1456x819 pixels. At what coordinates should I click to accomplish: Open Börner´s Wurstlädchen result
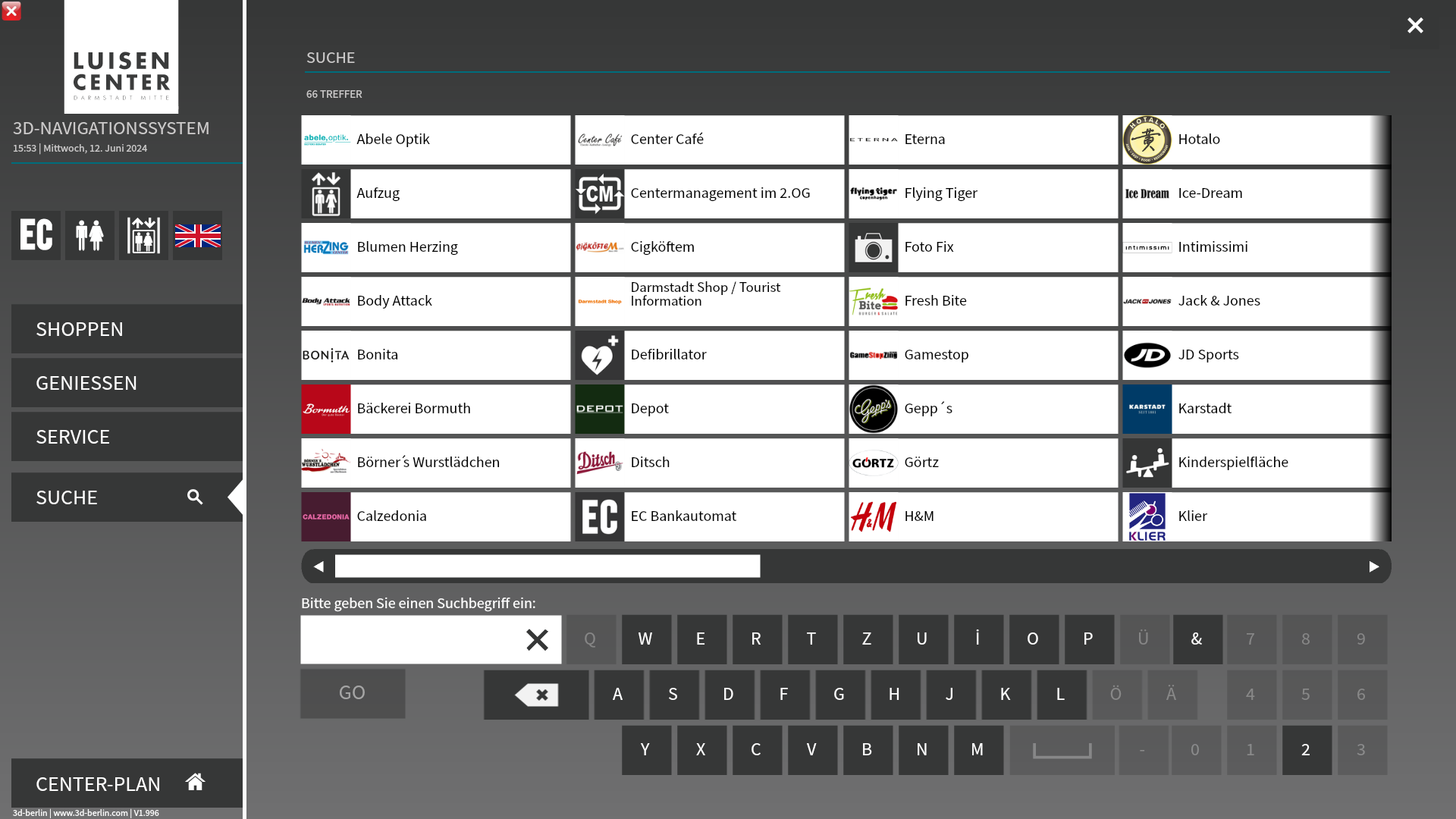(436, 463)
